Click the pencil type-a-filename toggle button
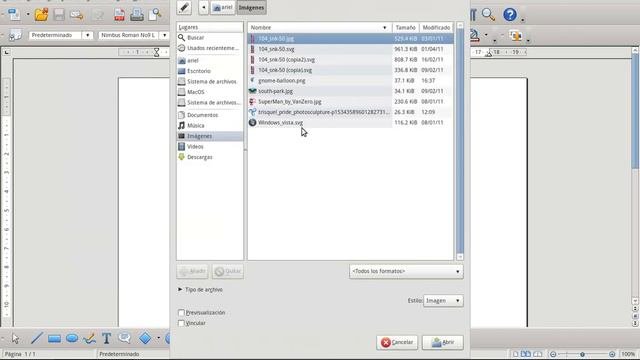 184,7
